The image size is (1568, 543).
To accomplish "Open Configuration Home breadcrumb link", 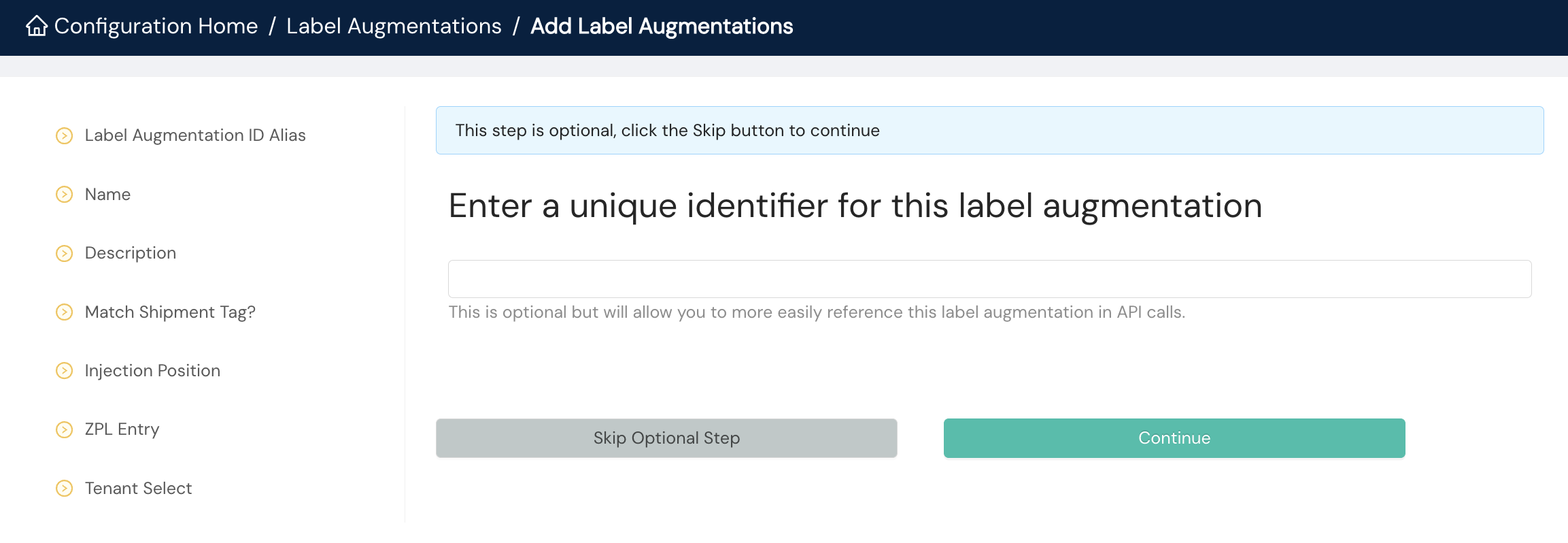I will 156,26.
